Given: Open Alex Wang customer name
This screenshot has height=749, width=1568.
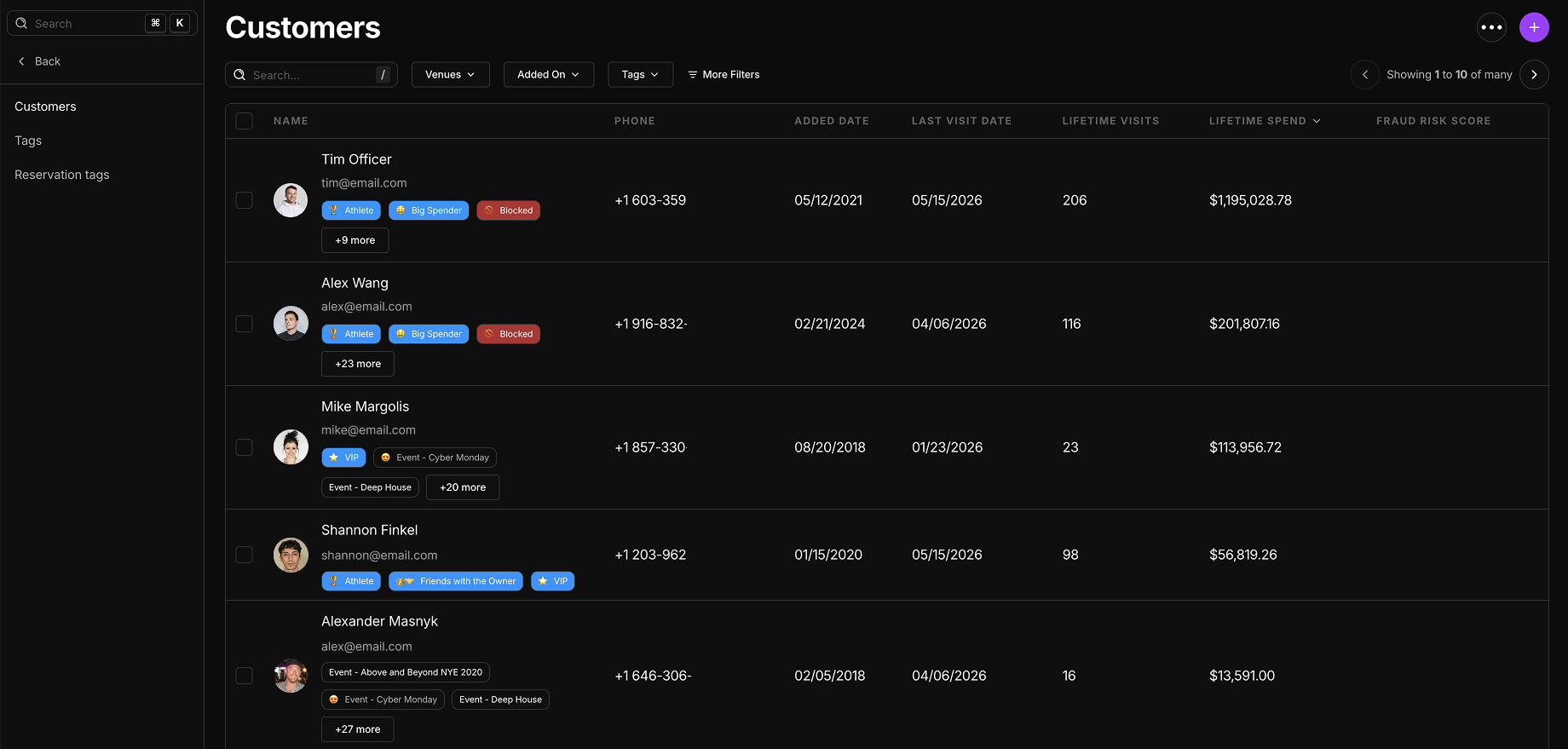Looking at the screenshot, I should coord(355,283).
